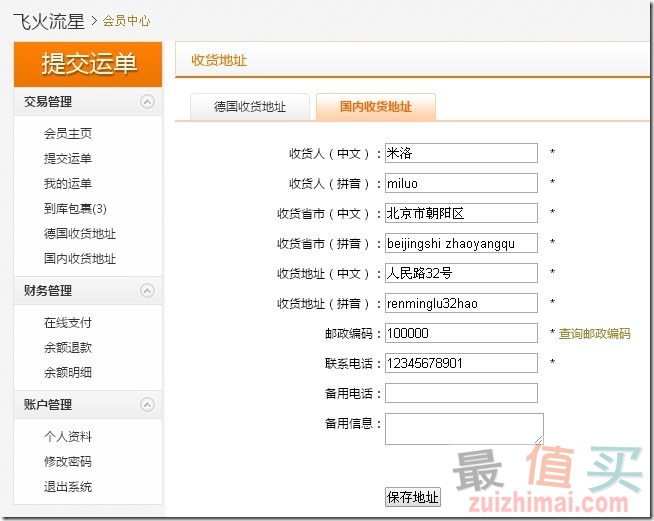Click the 账户管理 section header text

coord(48,404)
